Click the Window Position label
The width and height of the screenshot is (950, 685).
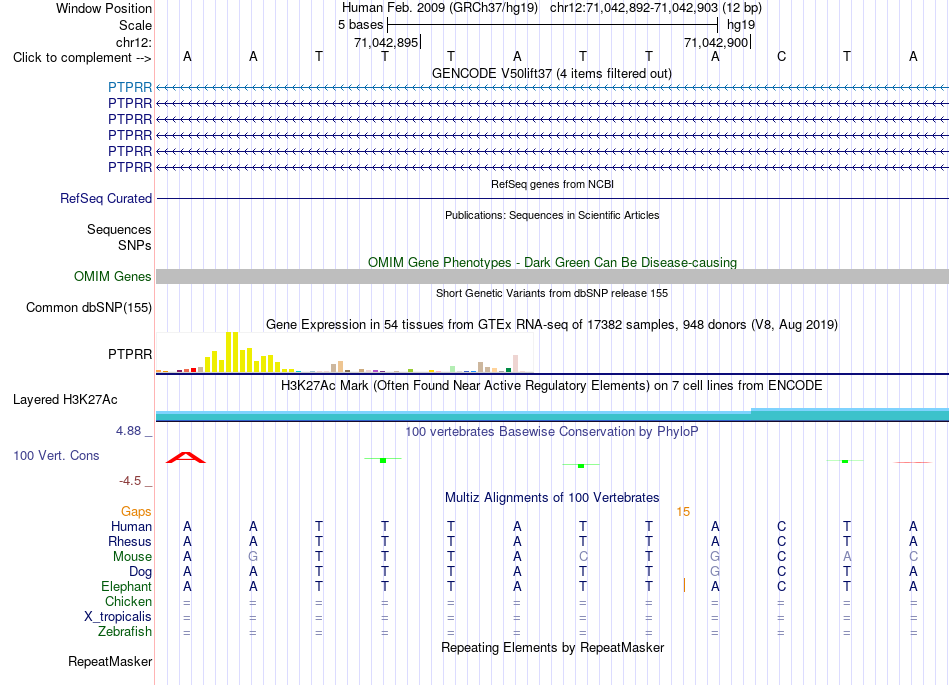104,8
